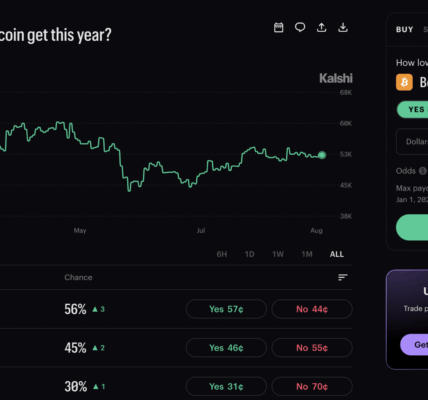
Task: Click the download chart icon
Action: coord(343,27)
